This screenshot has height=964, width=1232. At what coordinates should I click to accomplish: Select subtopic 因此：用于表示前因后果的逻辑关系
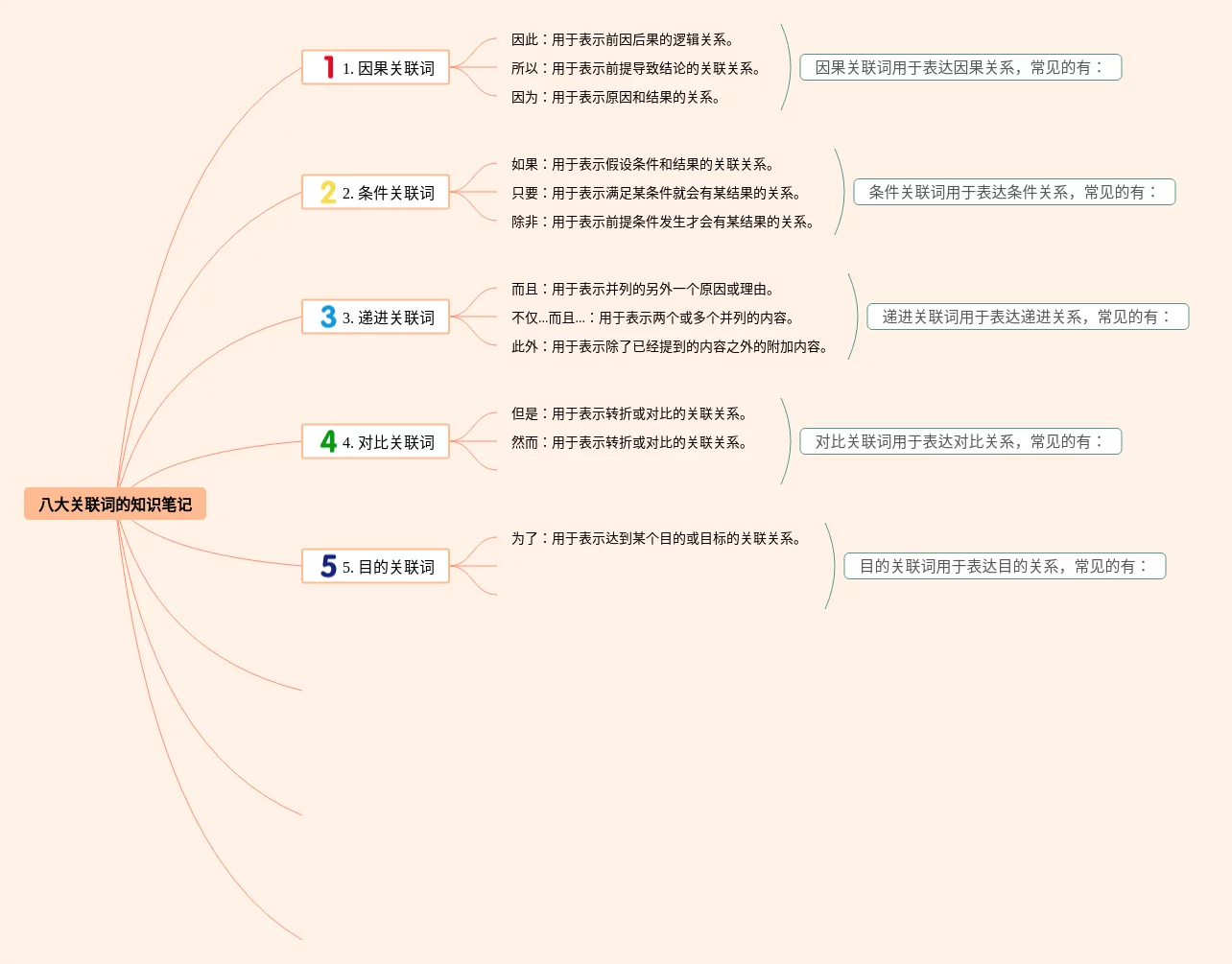pos(622,40)
